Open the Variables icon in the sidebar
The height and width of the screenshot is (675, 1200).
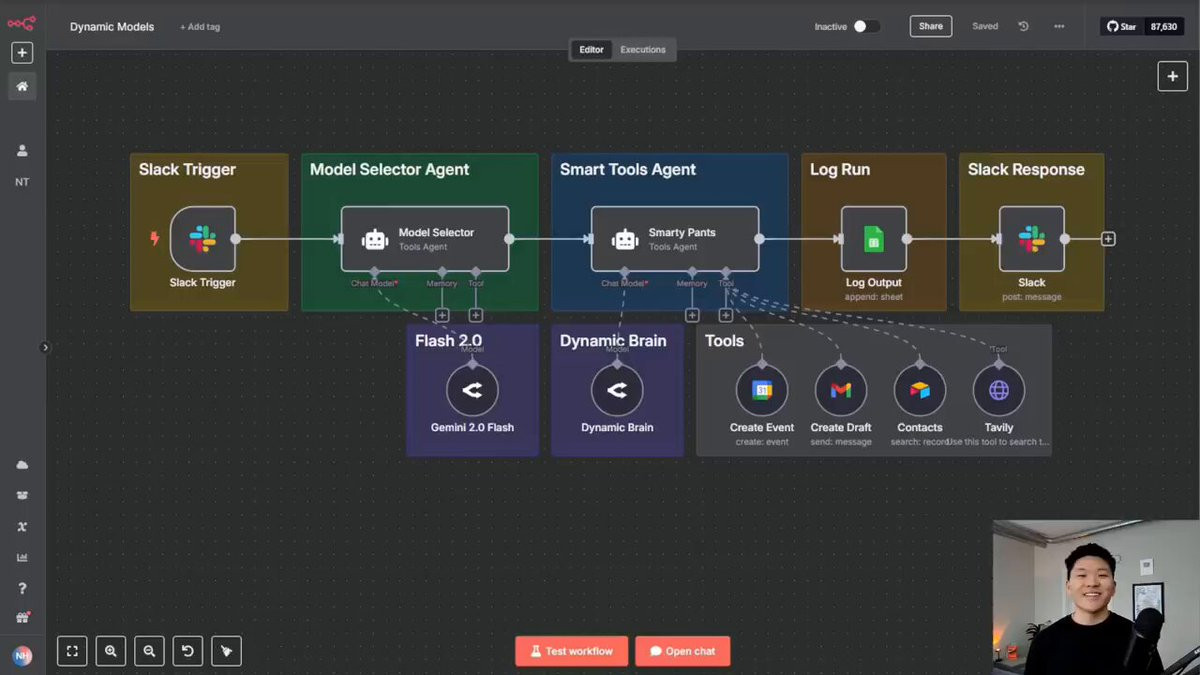22,527
